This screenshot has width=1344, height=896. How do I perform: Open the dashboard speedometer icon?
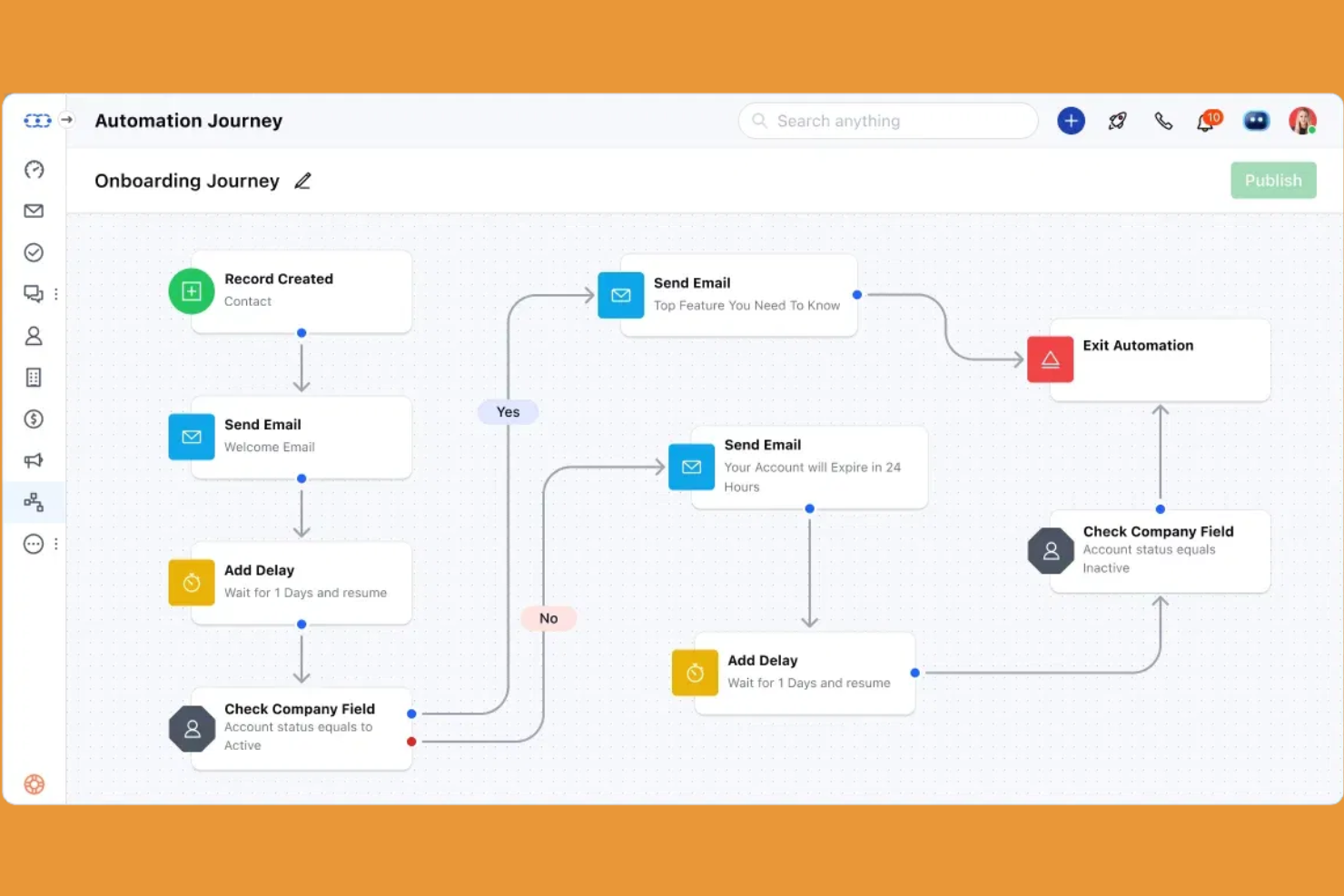pyautogui.click(x=34, y=170)
